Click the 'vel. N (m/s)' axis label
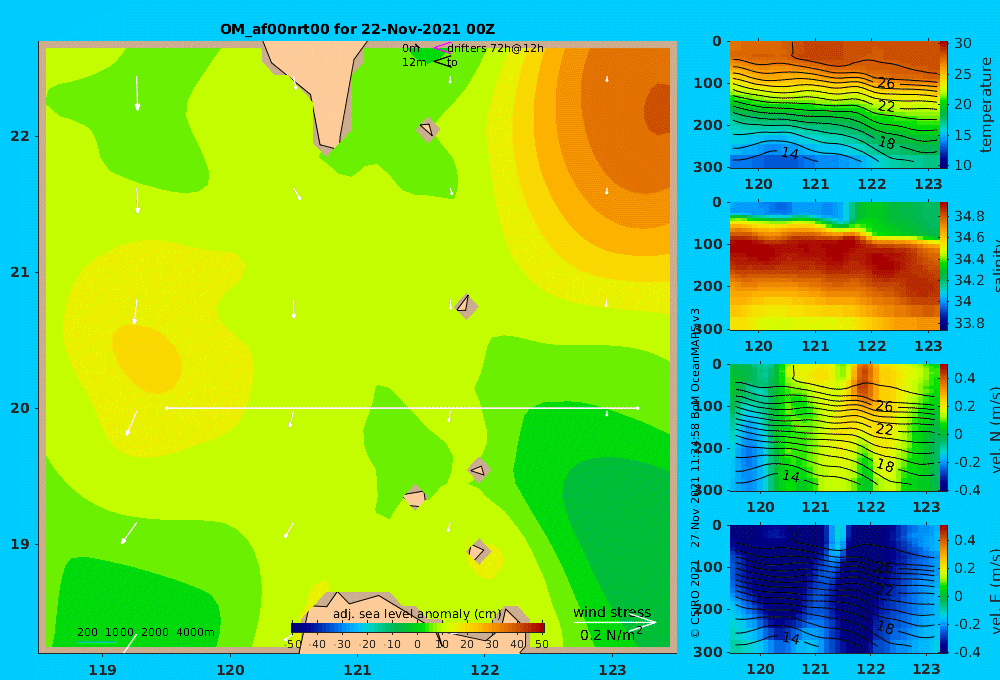 pyautogui.click(x=994, y=431)
